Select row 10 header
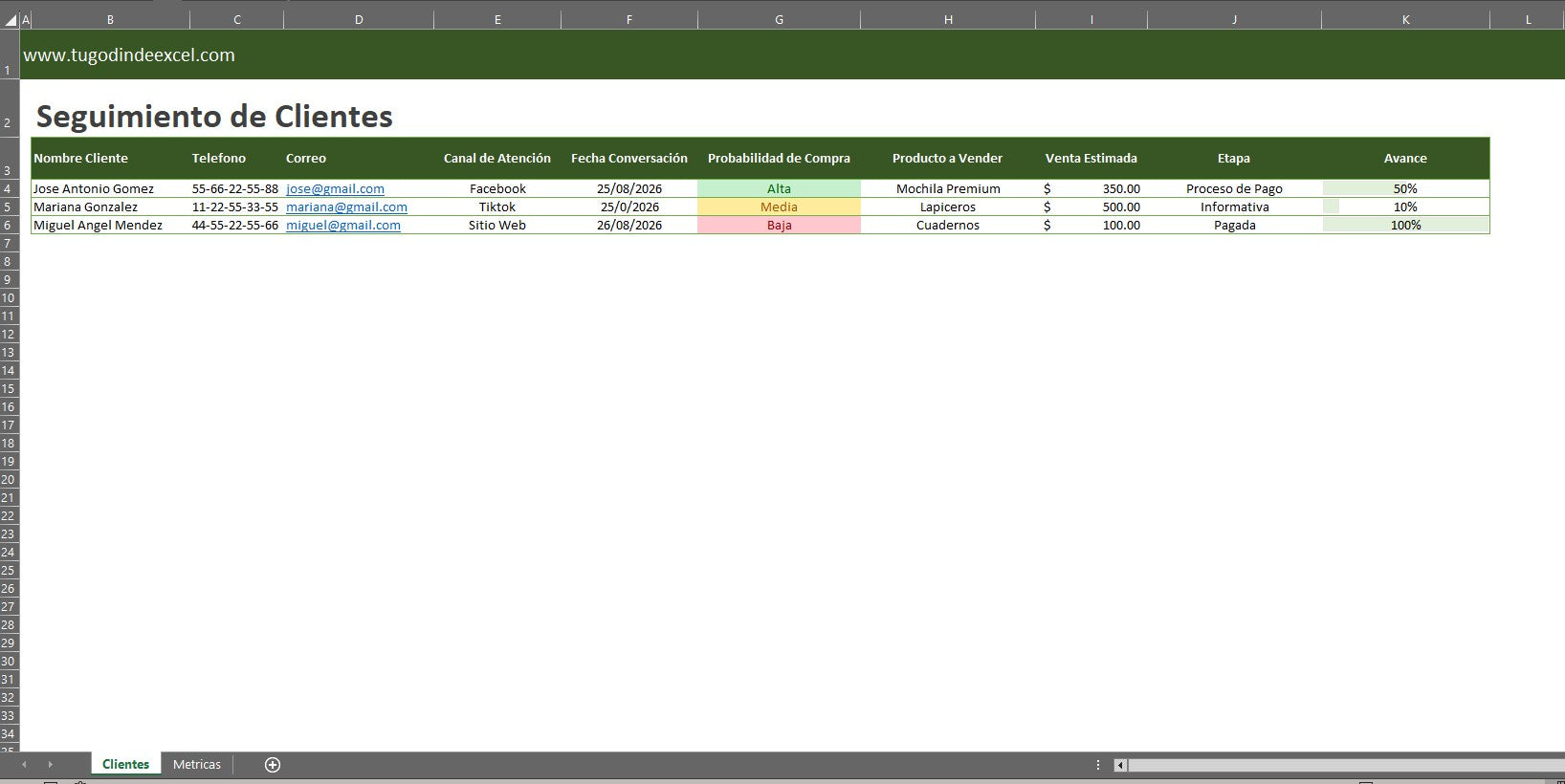 coord(9,298)
